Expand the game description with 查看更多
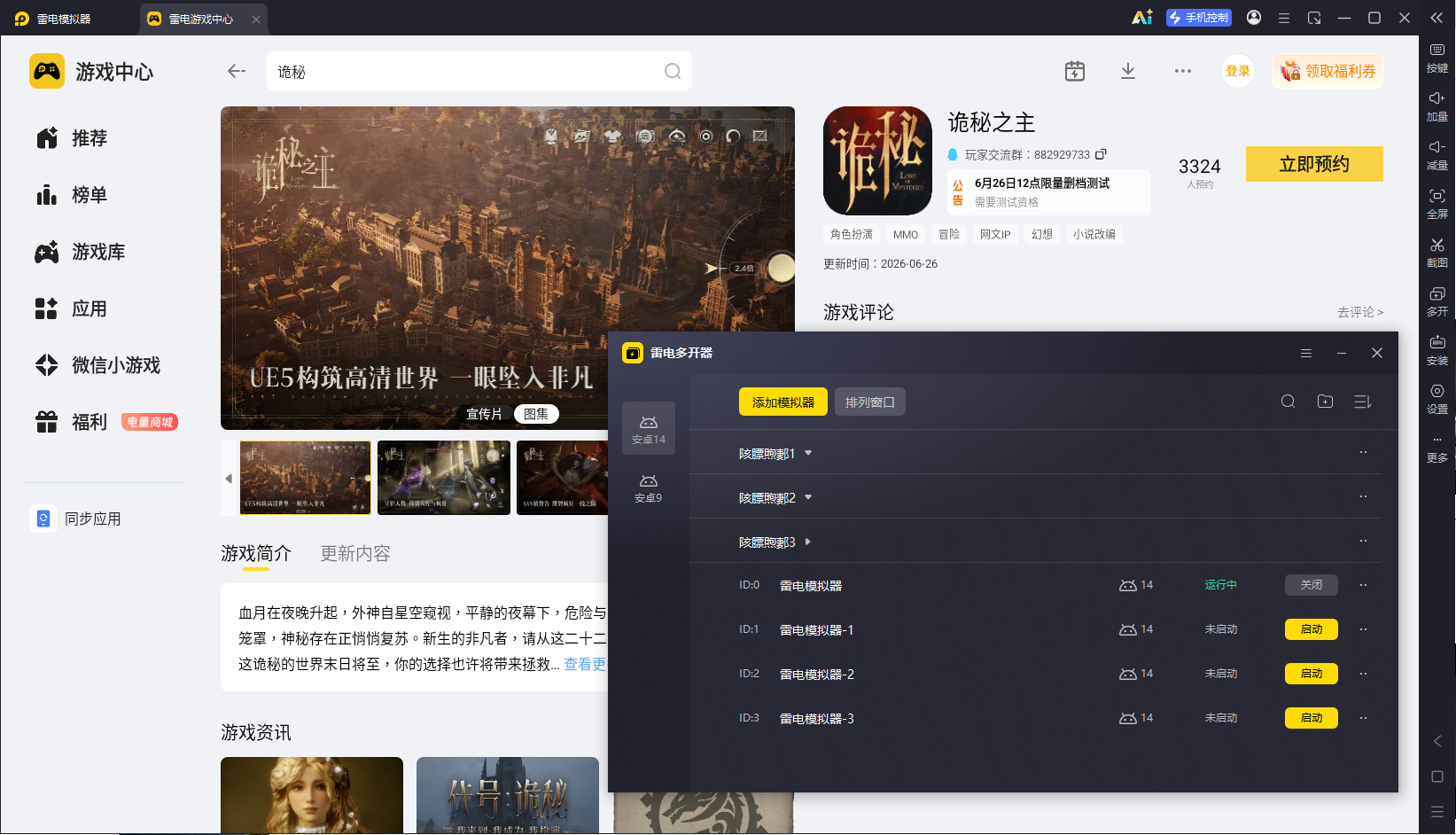Viewport: 1456px width, 835px height. click(585, 664)
